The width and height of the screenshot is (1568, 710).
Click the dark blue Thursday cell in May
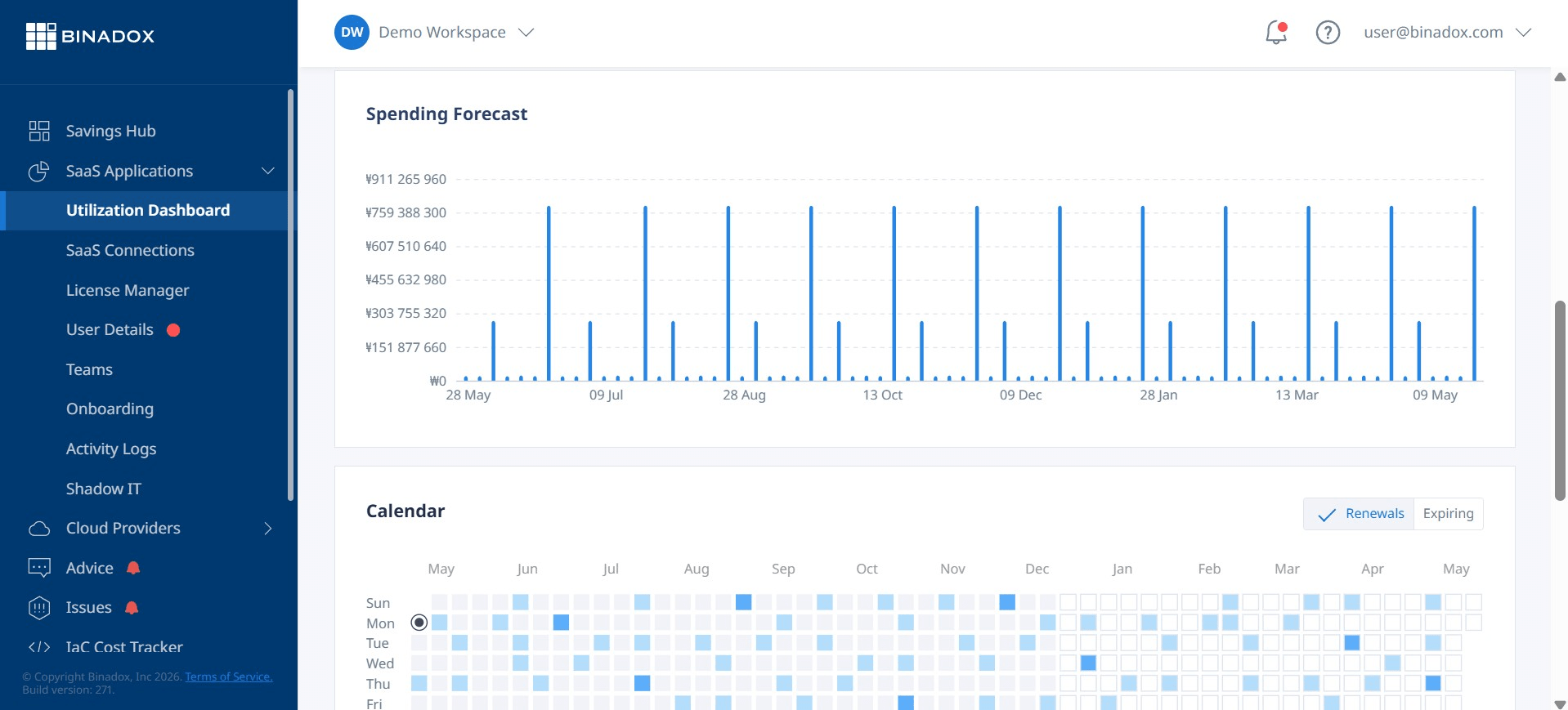[x=1433, y=683]
